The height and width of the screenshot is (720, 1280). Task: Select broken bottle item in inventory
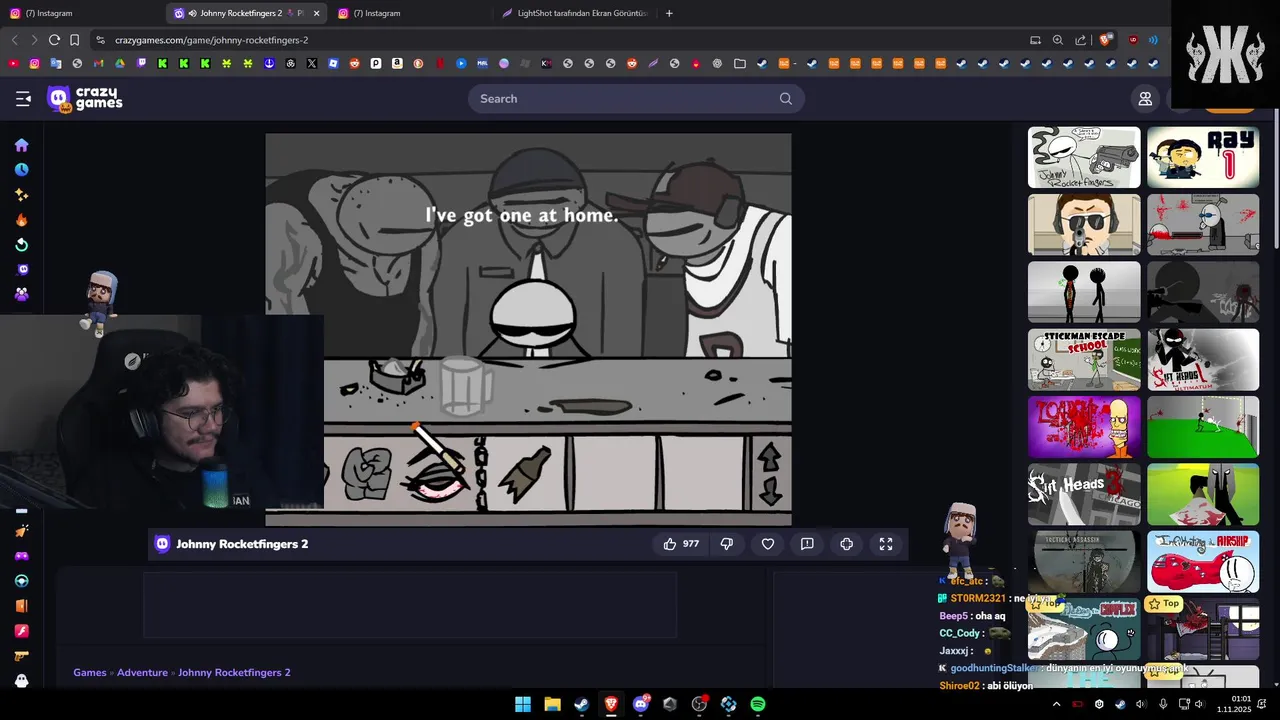click(524, 473)
